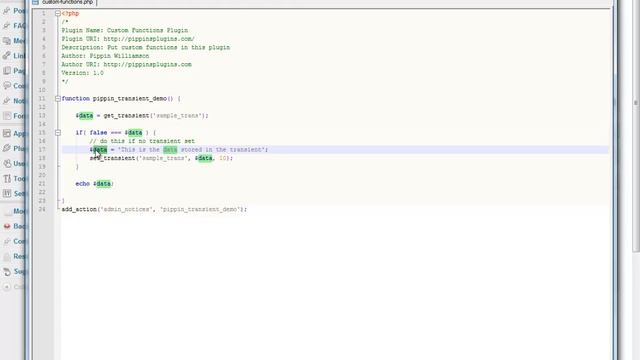This screenshot has width=640, height=360.
Task: Open Plugins menu icon in WordPress sidebar
Action: point(7,148)
